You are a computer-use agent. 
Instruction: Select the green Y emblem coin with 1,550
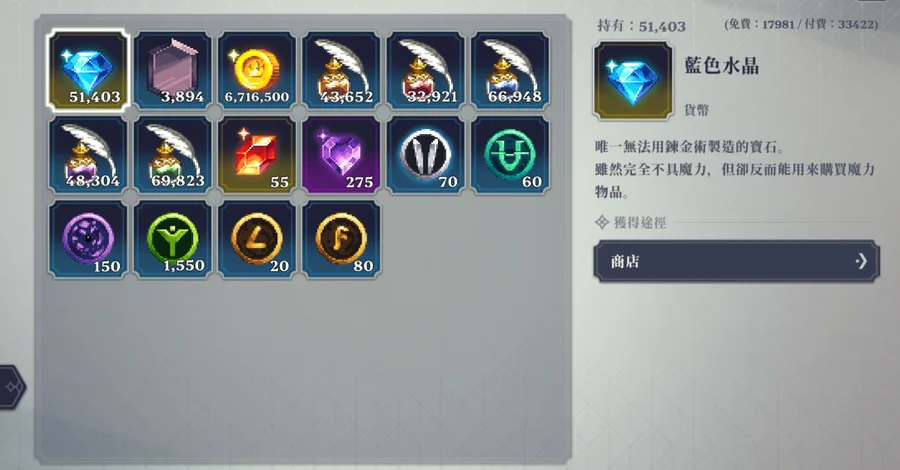173,239
